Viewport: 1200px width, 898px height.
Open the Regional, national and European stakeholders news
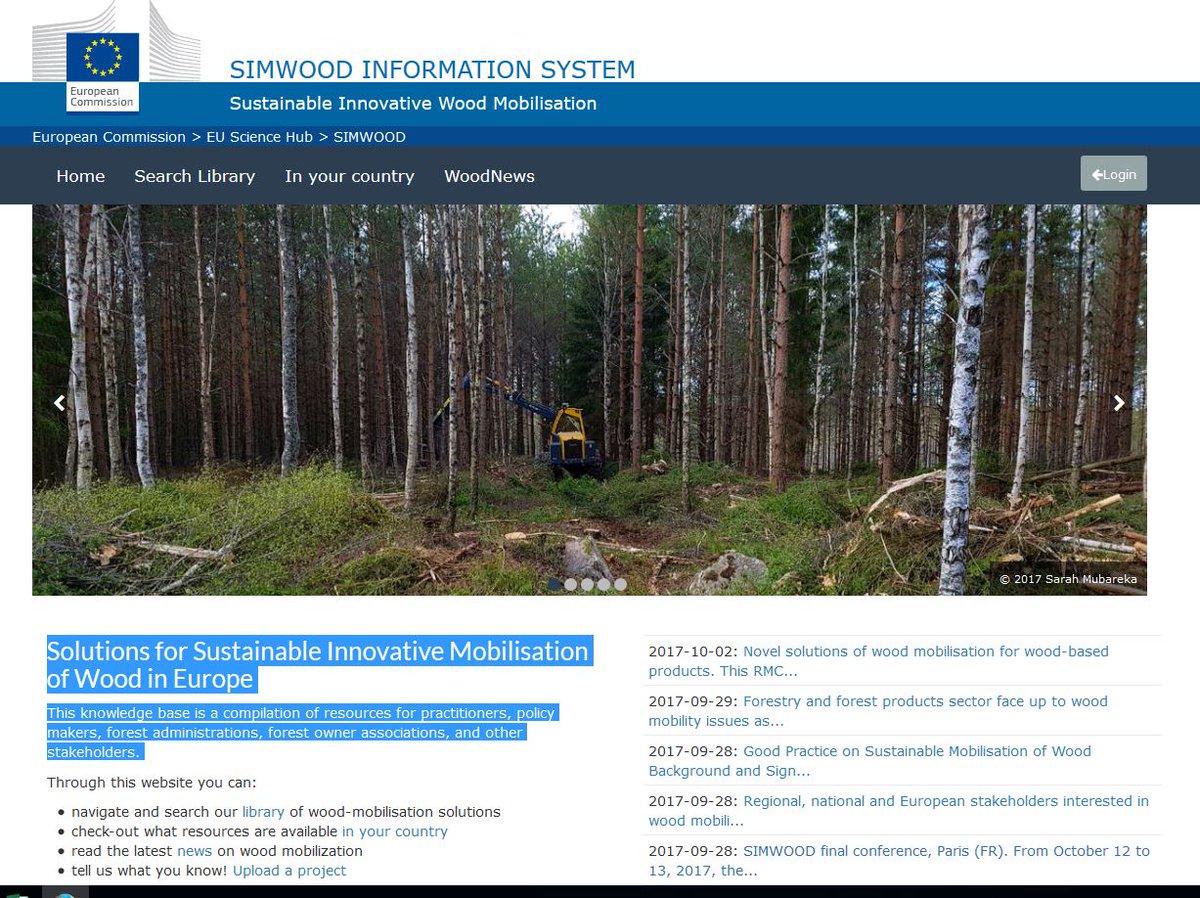898,811
